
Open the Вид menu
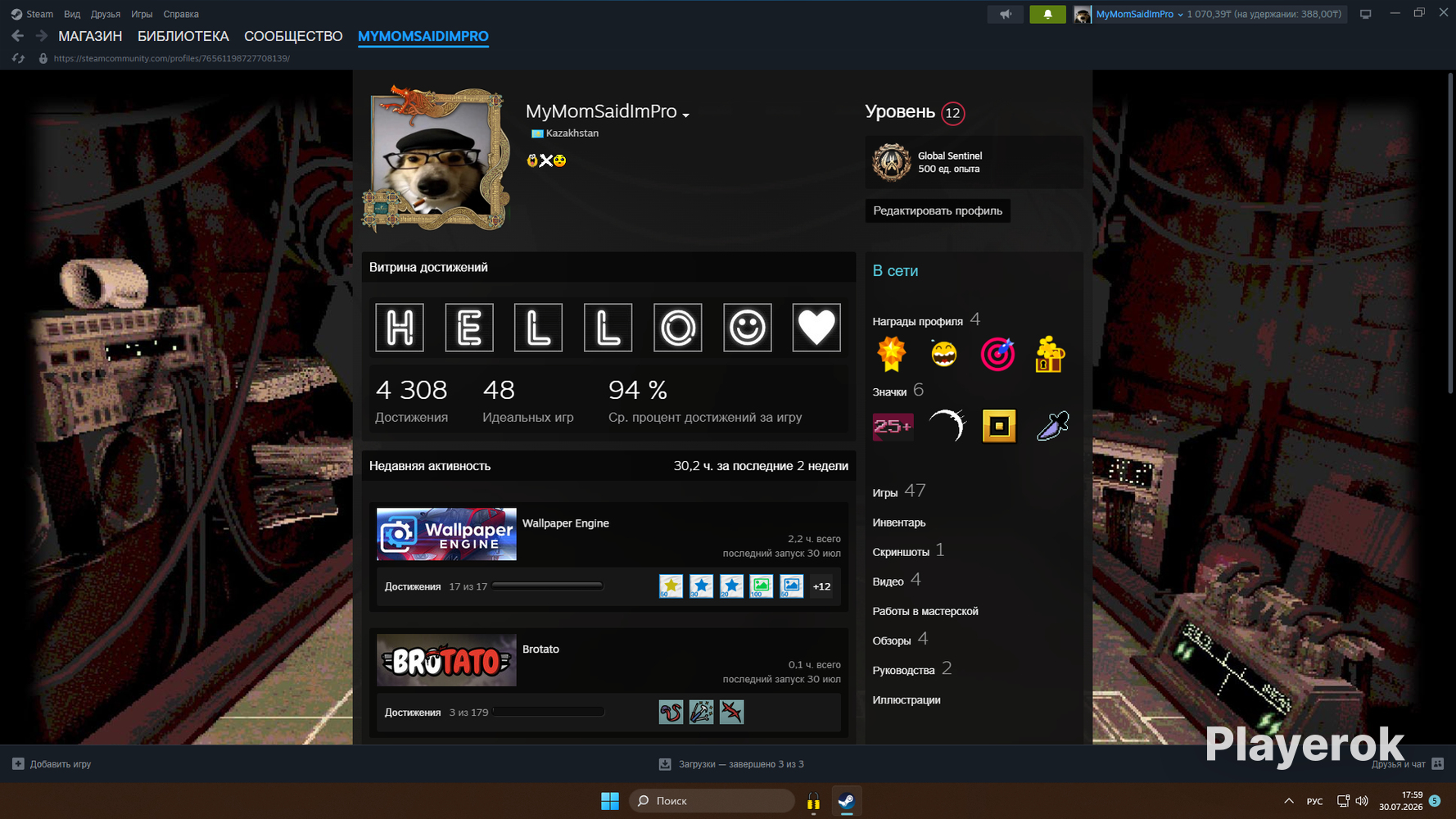72,14
